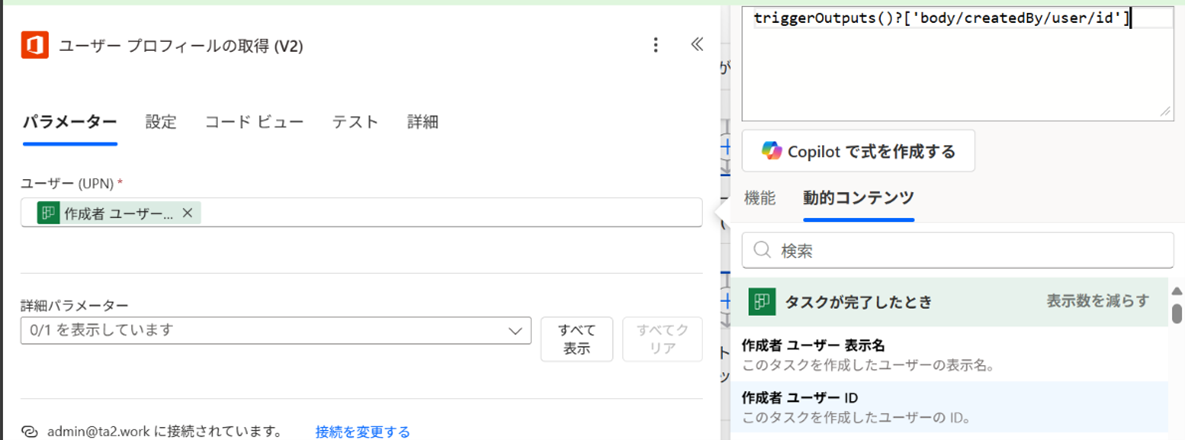Click the magnifier icon in the search box
Screen dimensions: 1185x440
click(761, 250)
